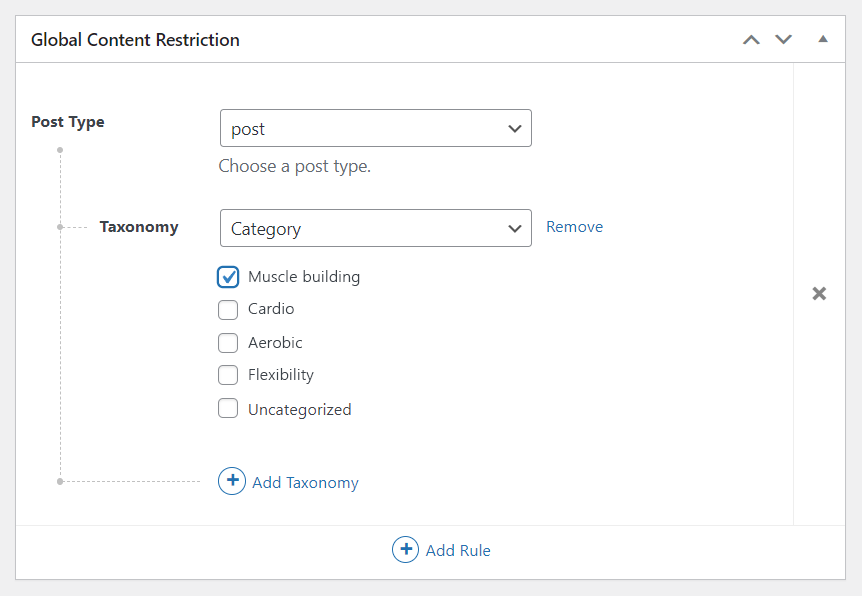This screenshot has height=596, width=862.
Task: Tick the Aerobic checkbox
Action: point(228,343)
